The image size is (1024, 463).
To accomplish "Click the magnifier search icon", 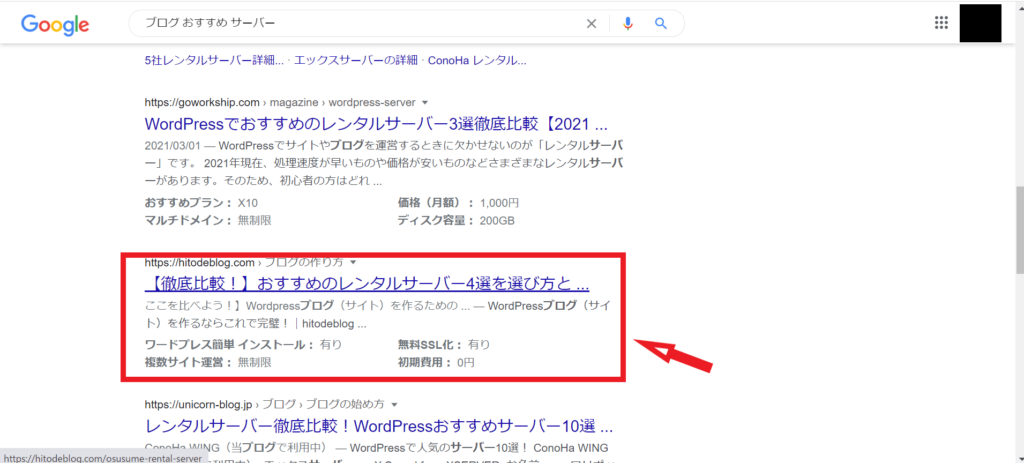I will pyautogui.click(x=661, y=24).
